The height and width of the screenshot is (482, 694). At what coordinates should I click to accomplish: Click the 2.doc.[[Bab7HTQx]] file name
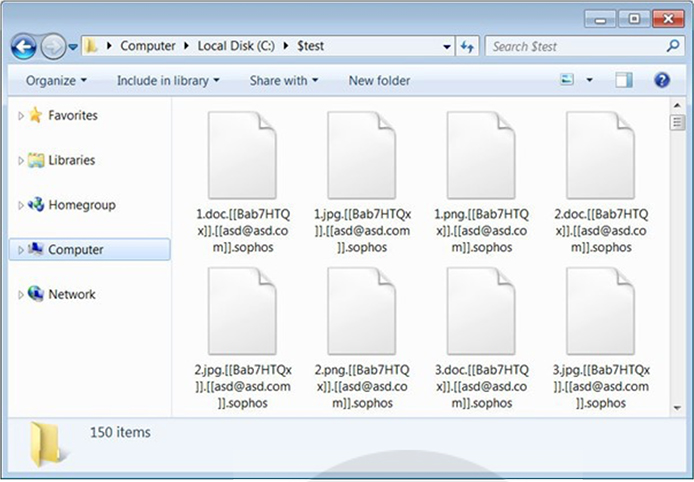(601, 231)
